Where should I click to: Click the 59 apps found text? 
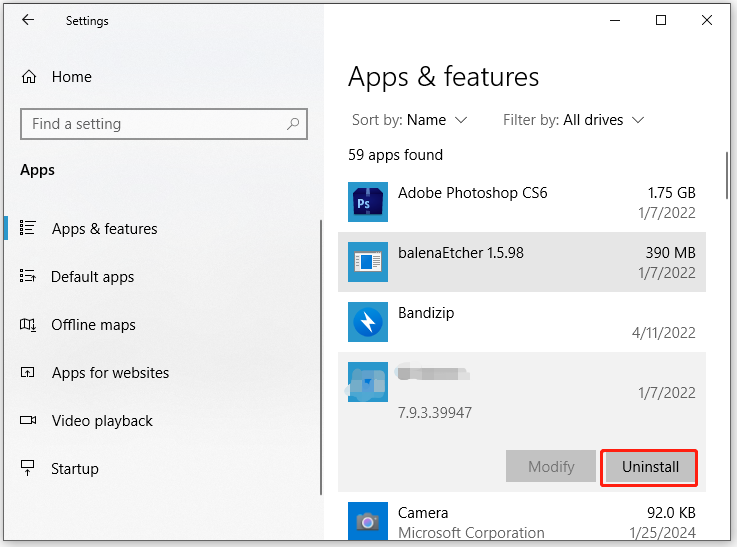click(x=395, y=155)
